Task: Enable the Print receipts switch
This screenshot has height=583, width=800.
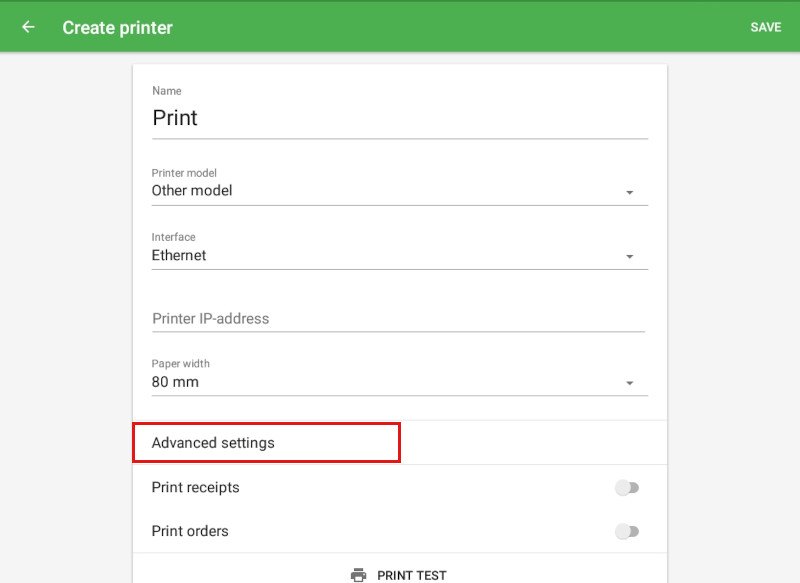Action: 627,488
